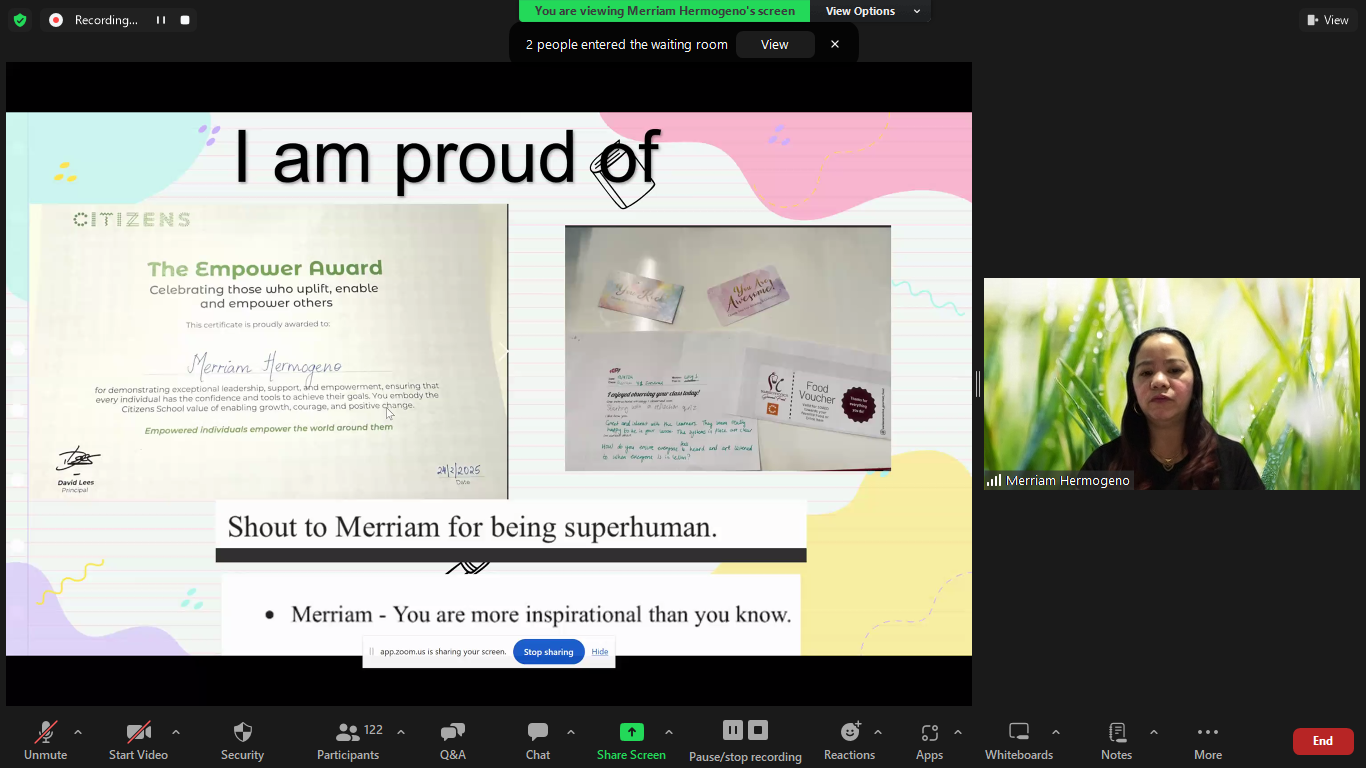Unmute the microphone
This screenshot has height=768, width=1366.
pyautogui.click(x=46, y=740)
